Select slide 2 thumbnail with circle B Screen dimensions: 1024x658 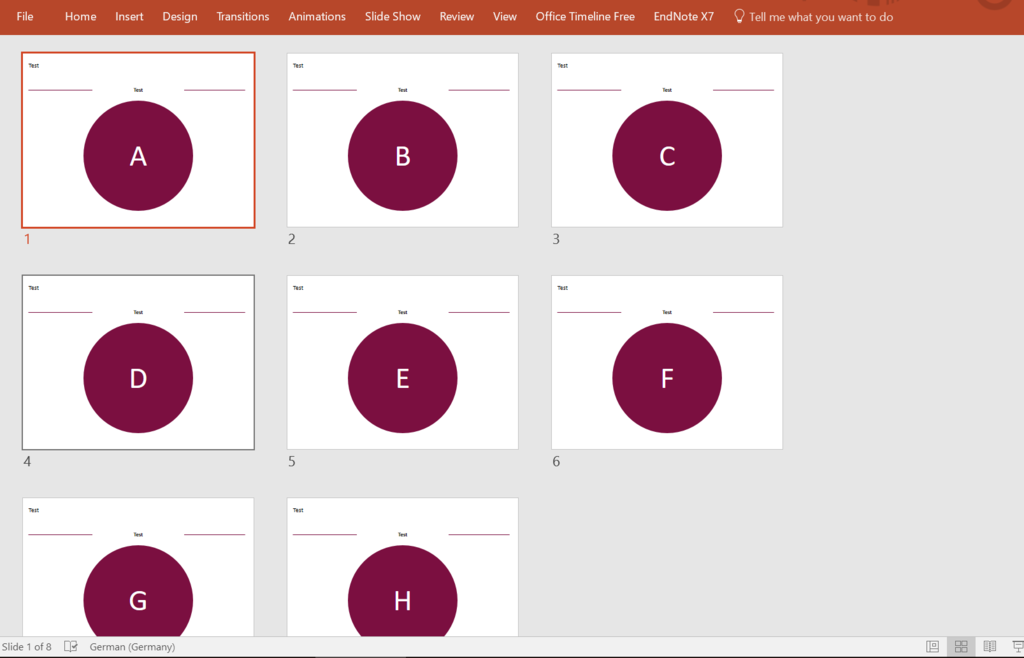(x=402, y=140)
